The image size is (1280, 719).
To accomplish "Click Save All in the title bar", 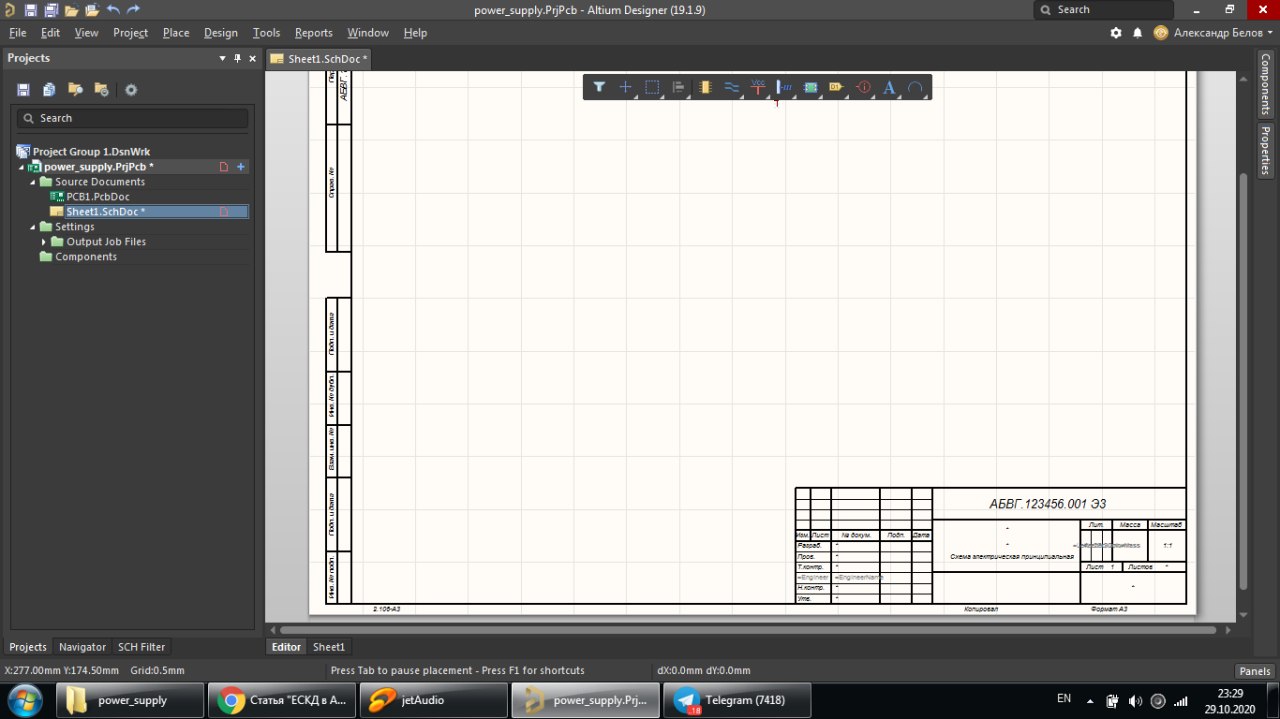I will pyautogui.click(x=49, y=10).
